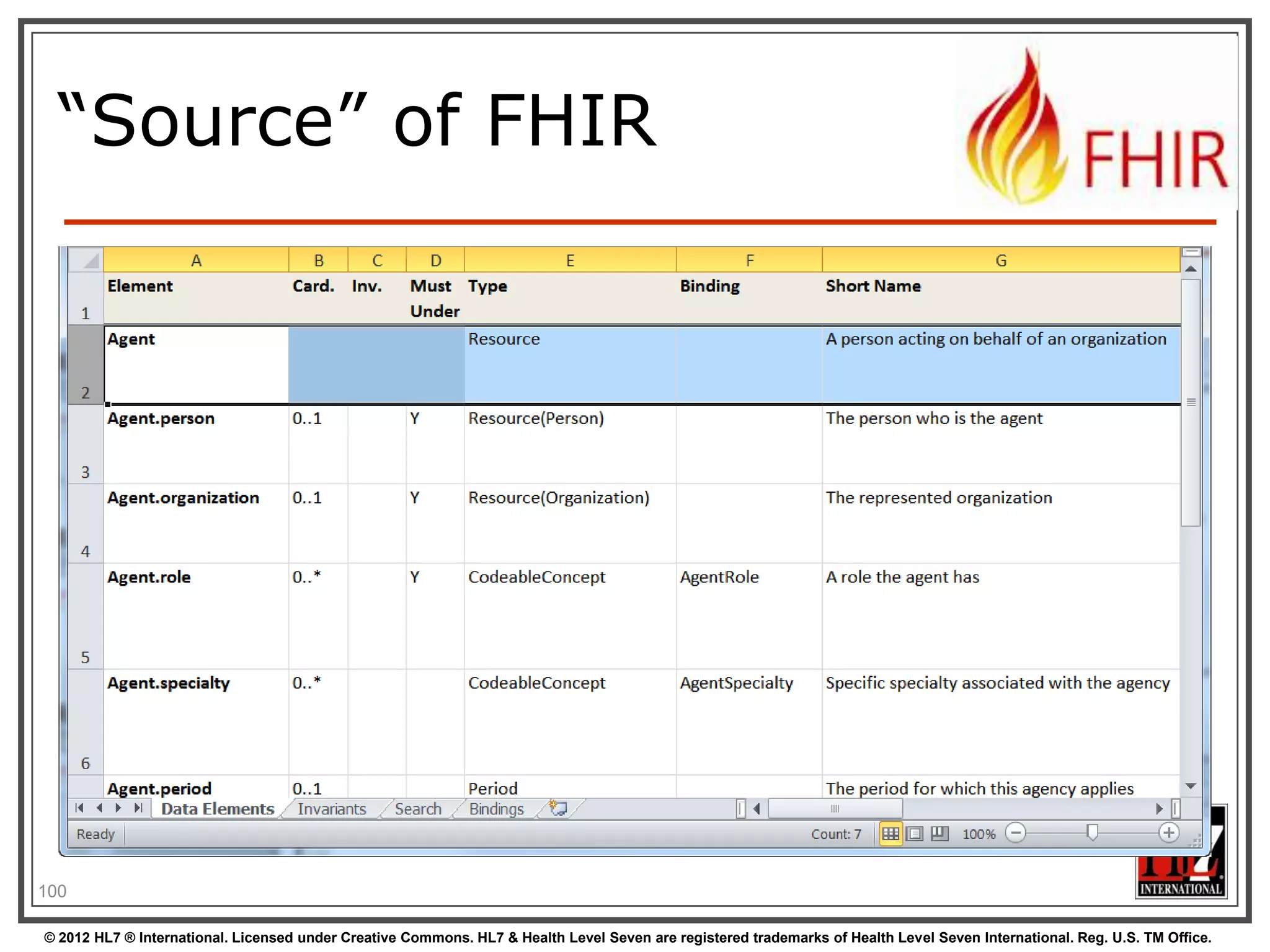This screenshot has height=952, width=1270.
Task: Switch to Page Layout view icon
Action: tap(915, 834)
